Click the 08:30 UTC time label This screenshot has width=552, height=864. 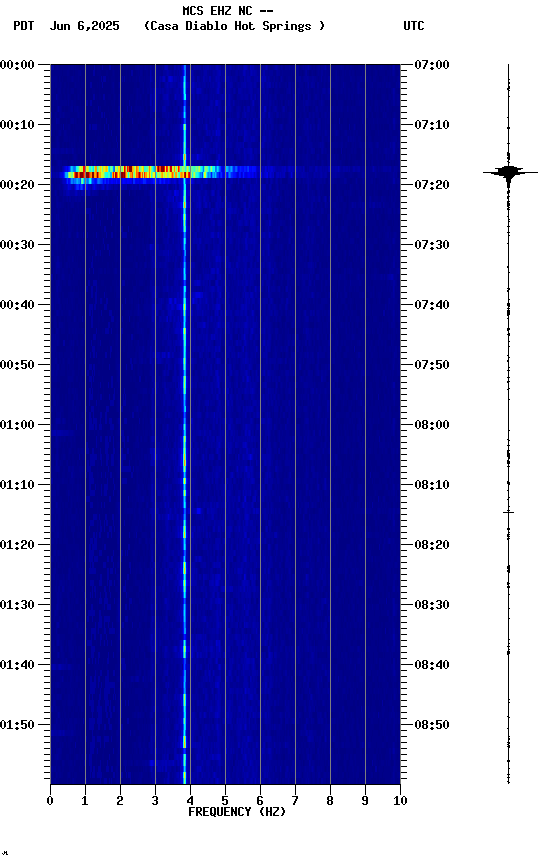click(432, 605)
